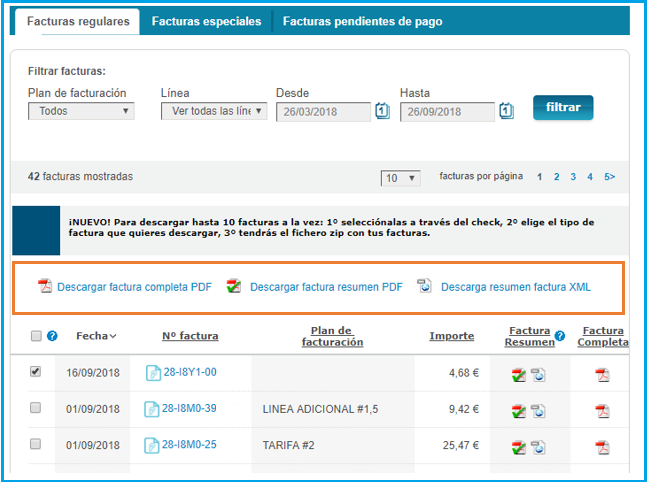Check the TARIFA #2 invoice checkbox

tap(35, 444)
